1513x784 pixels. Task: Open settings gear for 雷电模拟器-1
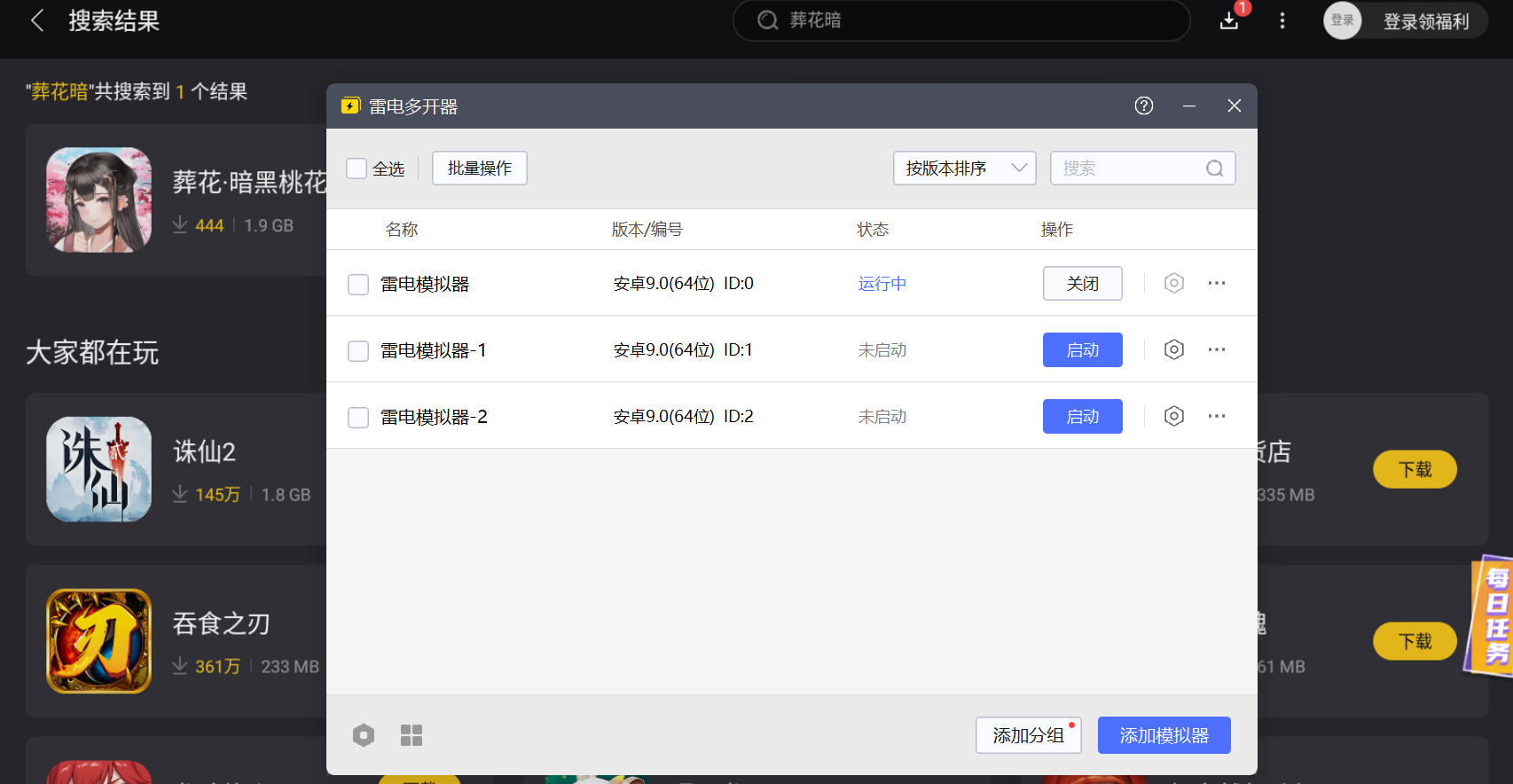coord(1174,349)
